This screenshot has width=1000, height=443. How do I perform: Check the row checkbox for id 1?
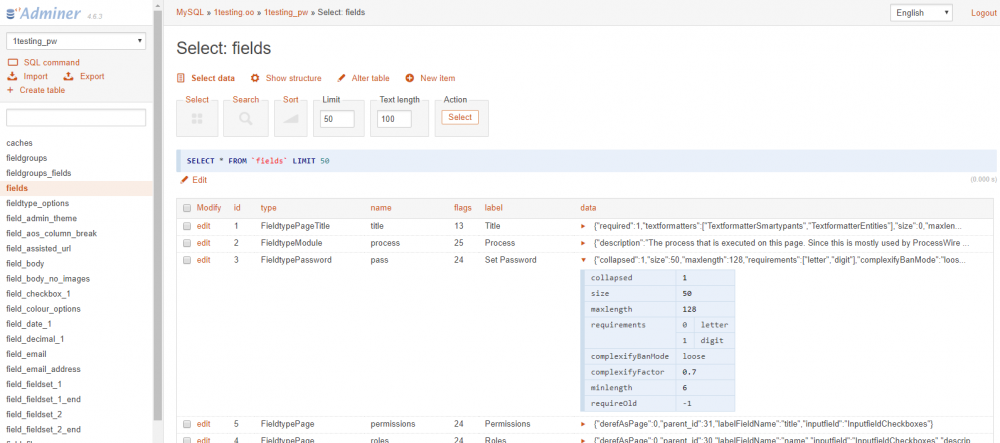click(x=186, y=226)
